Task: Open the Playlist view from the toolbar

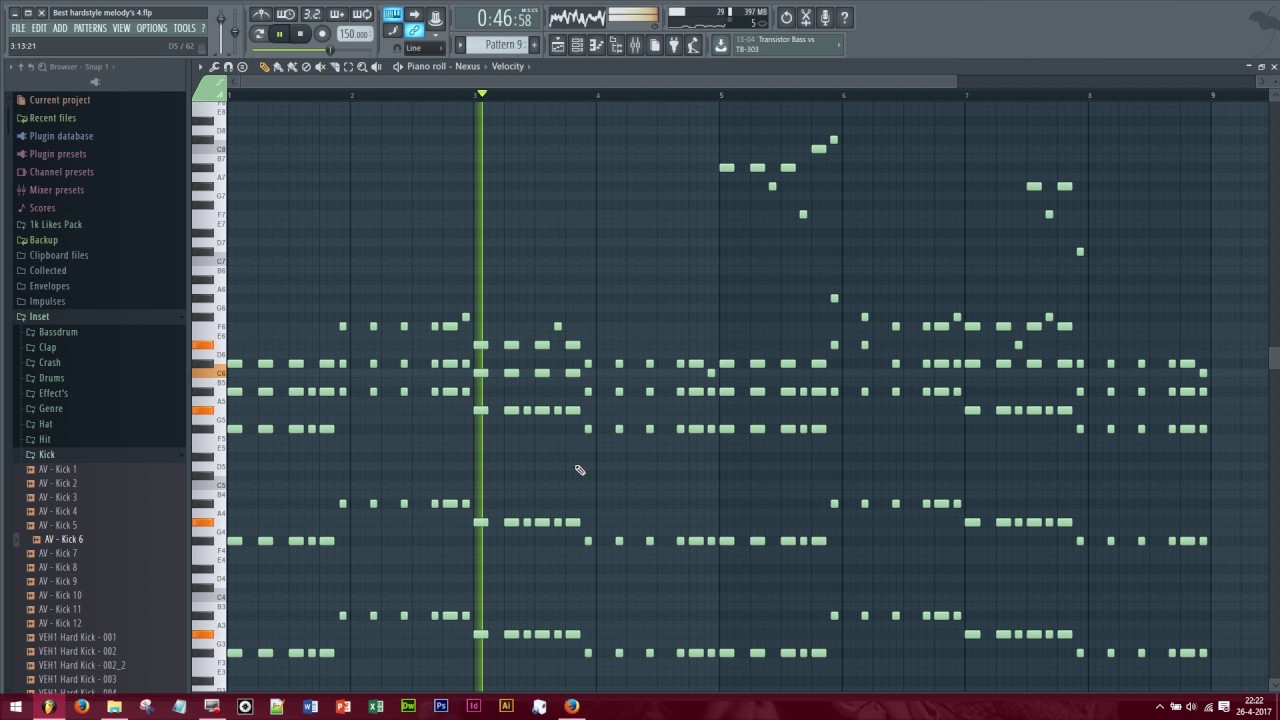Action: tap(557, 44)
